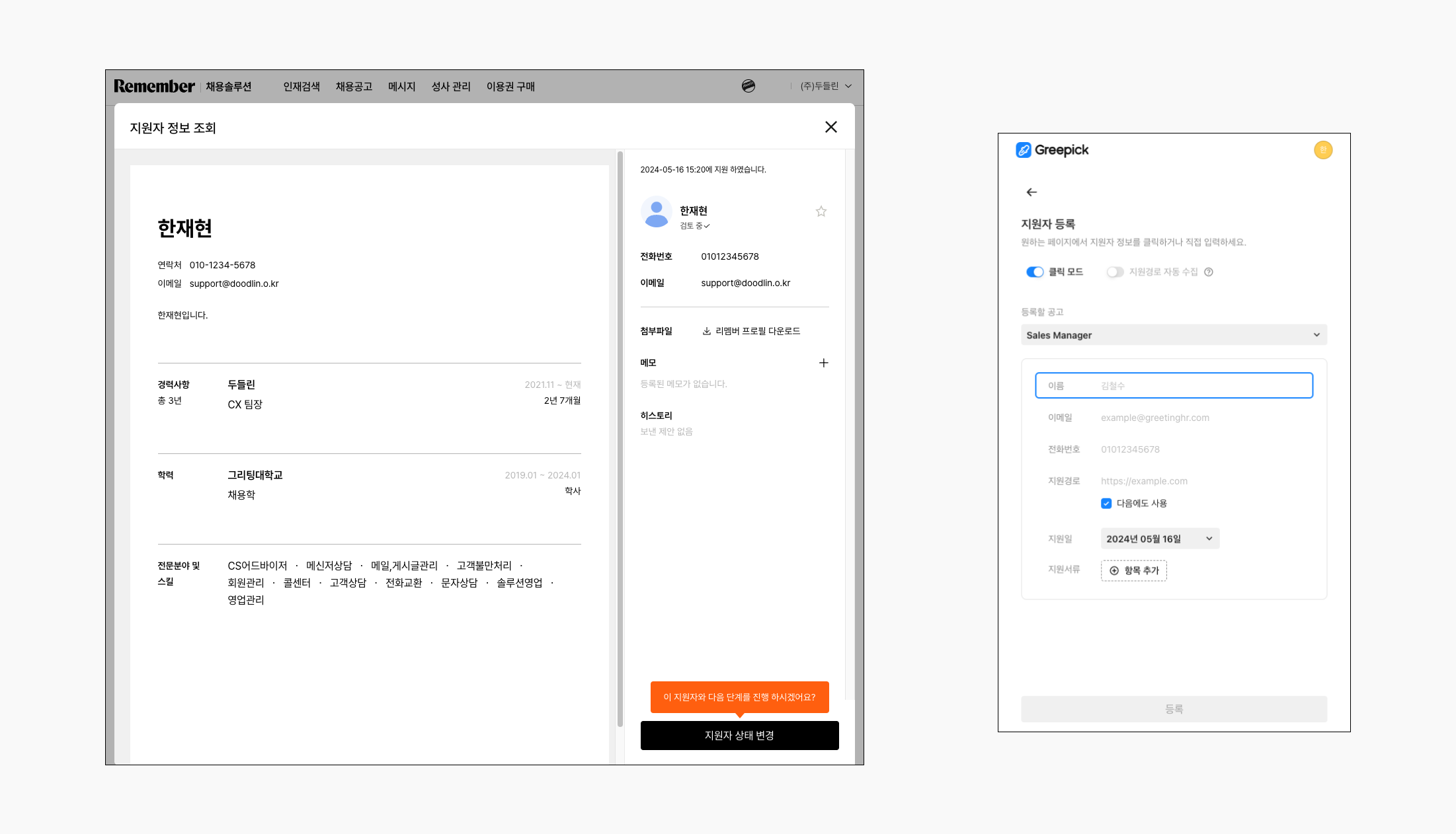Click the resume panel scrollbar
1456x834 pixels.
(x=620, y=439)
